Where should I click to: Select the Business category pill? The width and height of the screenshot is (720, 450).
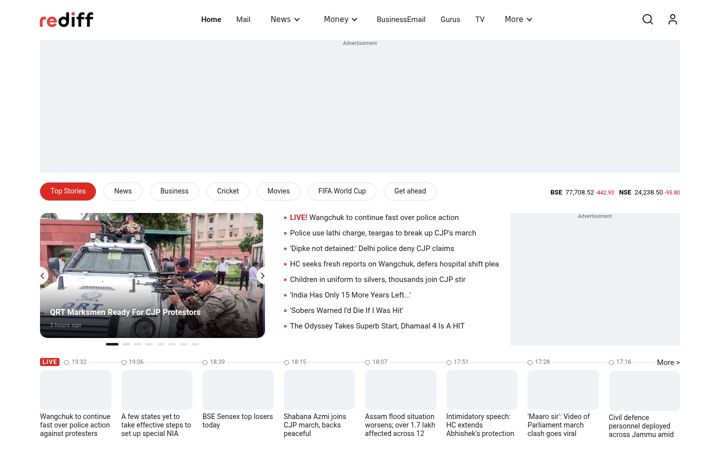tap(174, 191)
